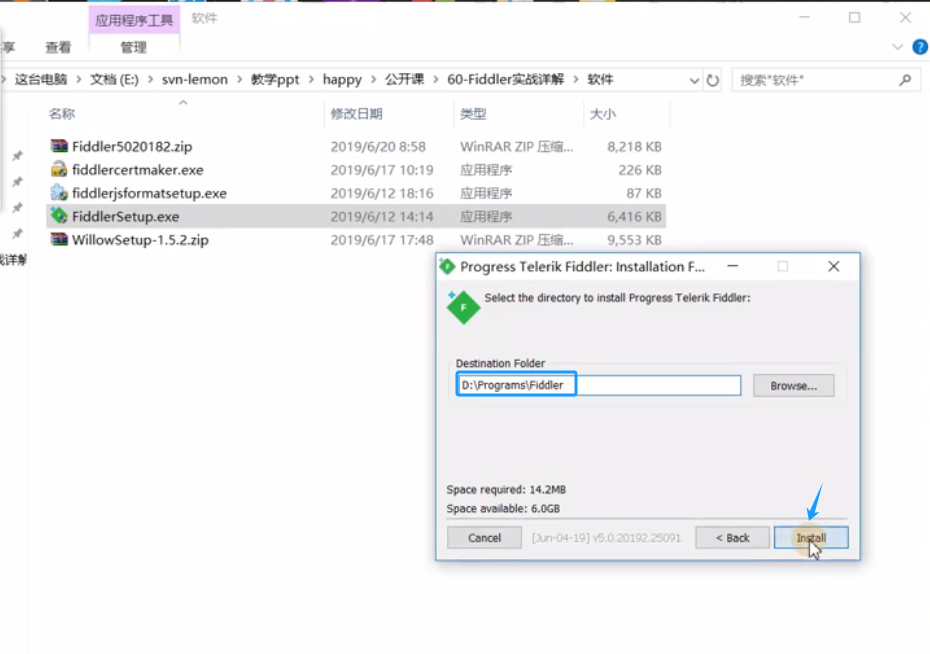
Task: Select the fiddlerjsformatsetup.exe file name
Action: click(x=149, y=193)
